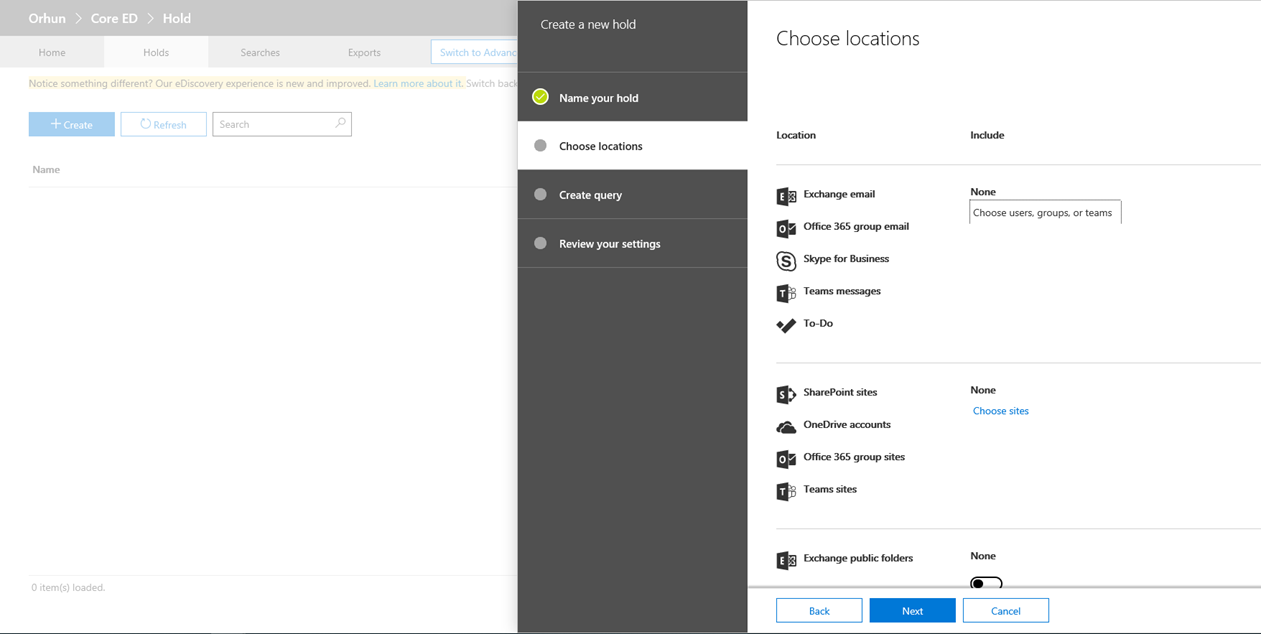Click the Skype for Business icon
Screen dimensions: 1261x634
point(786,260)
